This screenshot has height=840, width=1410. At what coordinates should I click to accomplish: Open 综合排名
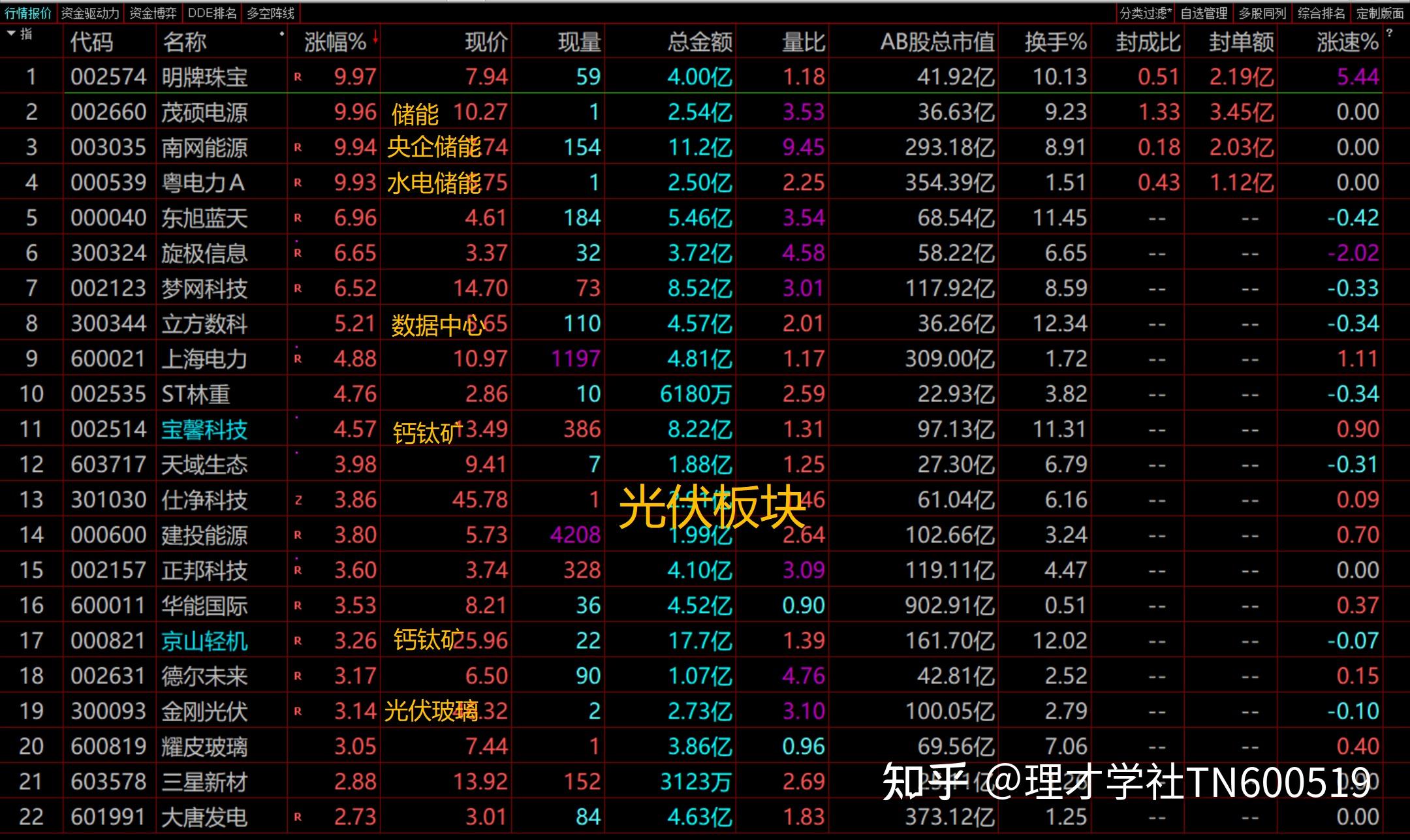1321,13
